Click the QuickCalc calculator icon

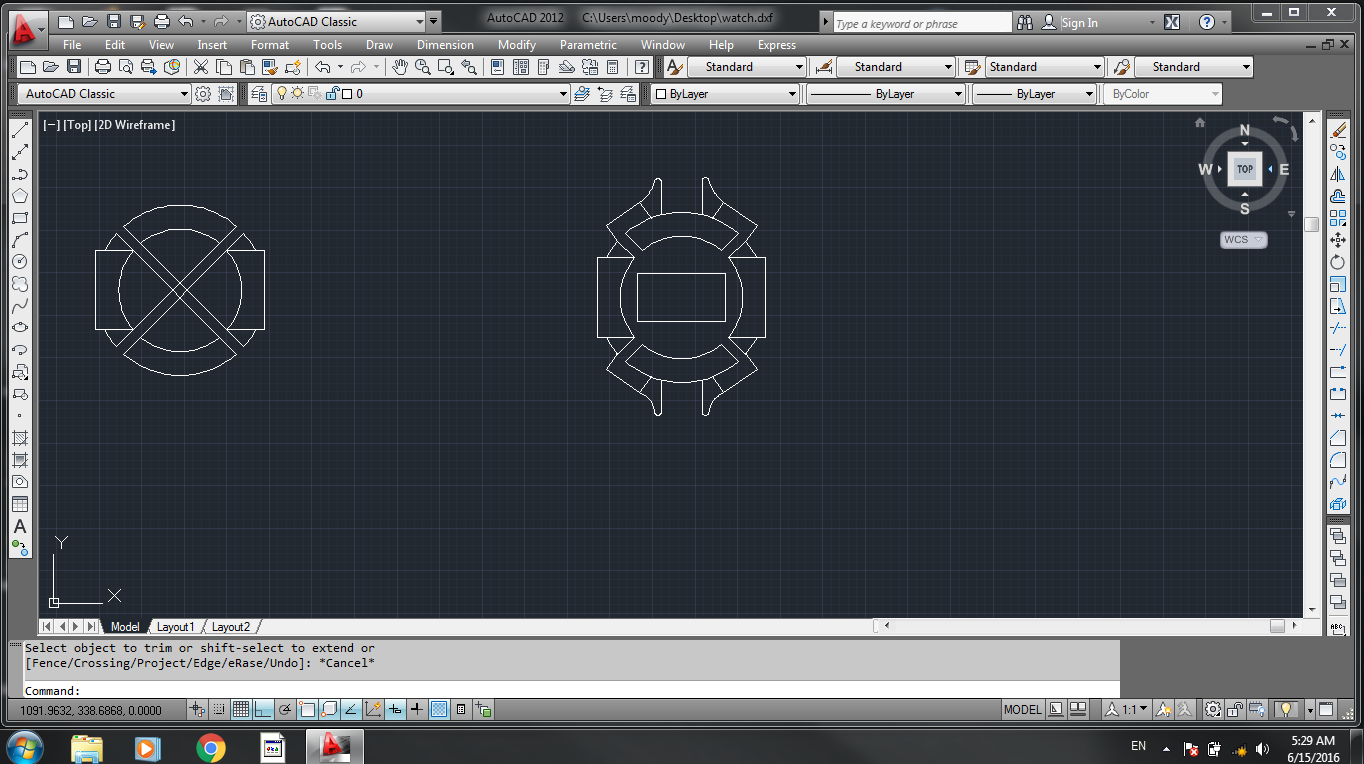tap(613, 67)
